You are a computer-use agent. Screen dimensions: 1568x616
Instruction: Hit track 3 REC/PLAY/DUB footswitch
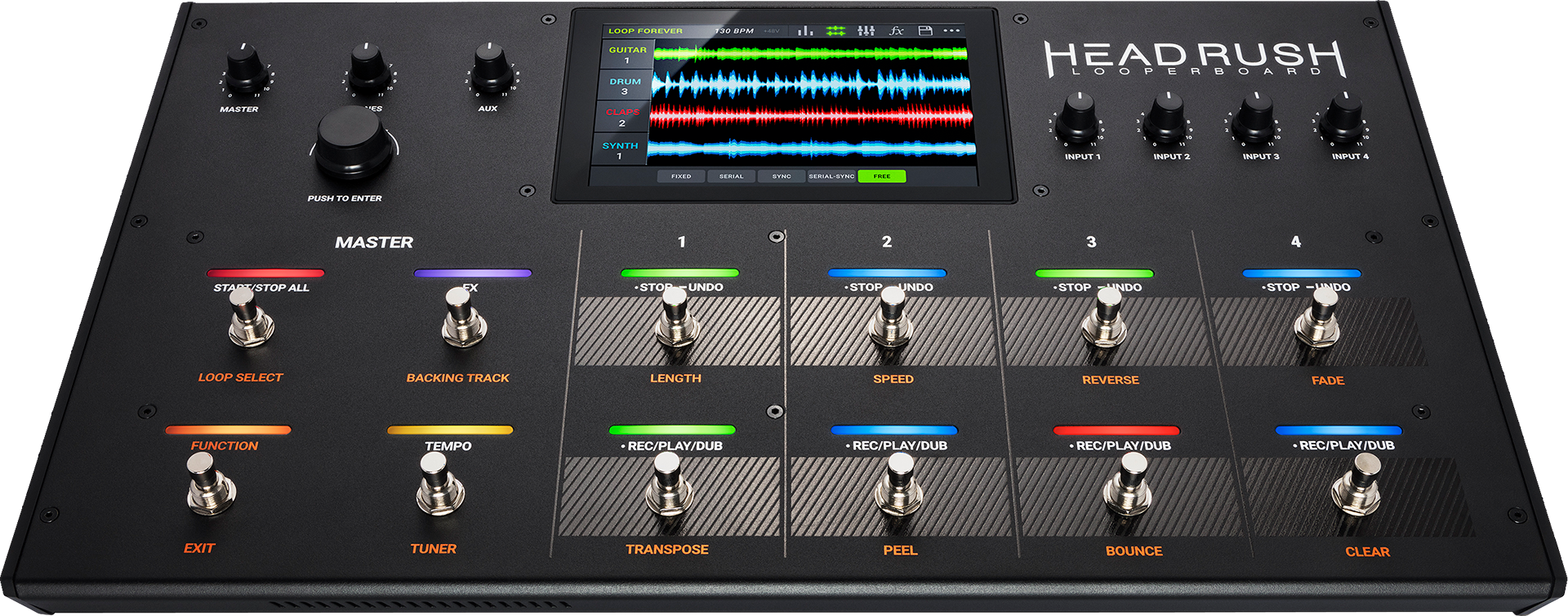1128,484
